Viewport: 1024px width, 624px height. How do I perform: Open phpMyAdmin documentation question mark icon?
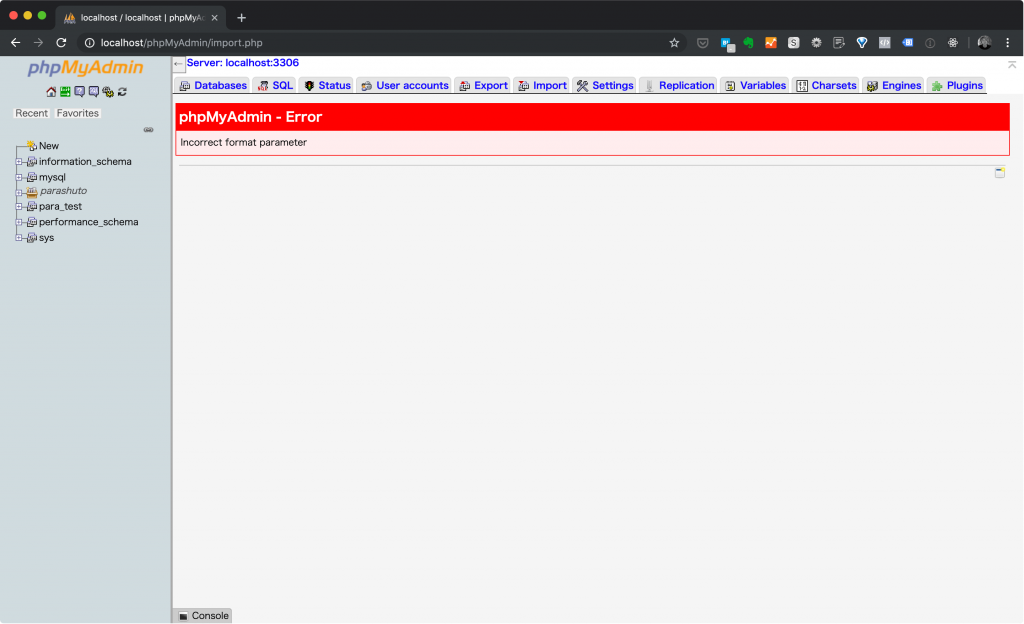pyautogui.click(x=80, y=92)
